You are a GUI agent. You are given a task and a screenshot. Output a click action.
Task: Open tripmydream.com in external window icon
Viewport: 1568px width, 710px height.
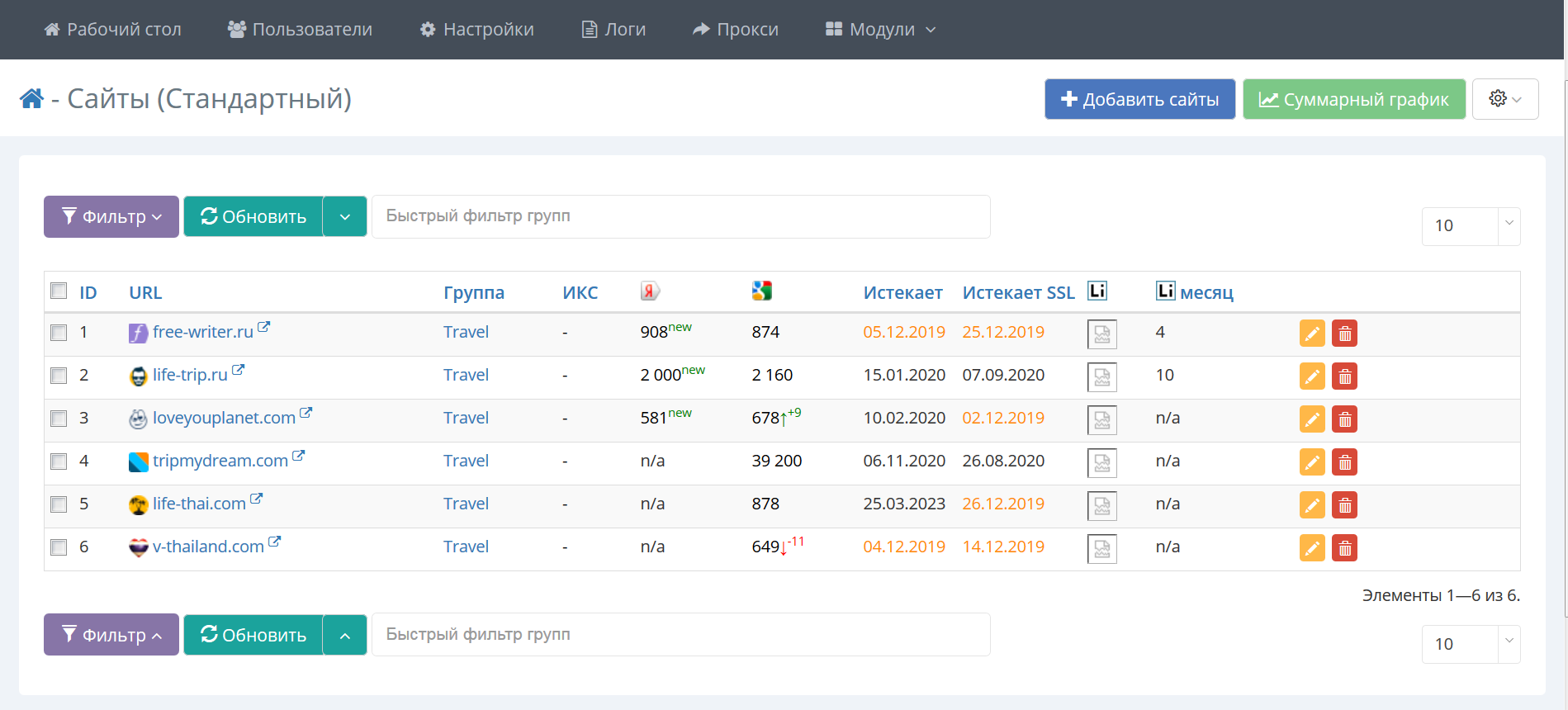(299, 456)
